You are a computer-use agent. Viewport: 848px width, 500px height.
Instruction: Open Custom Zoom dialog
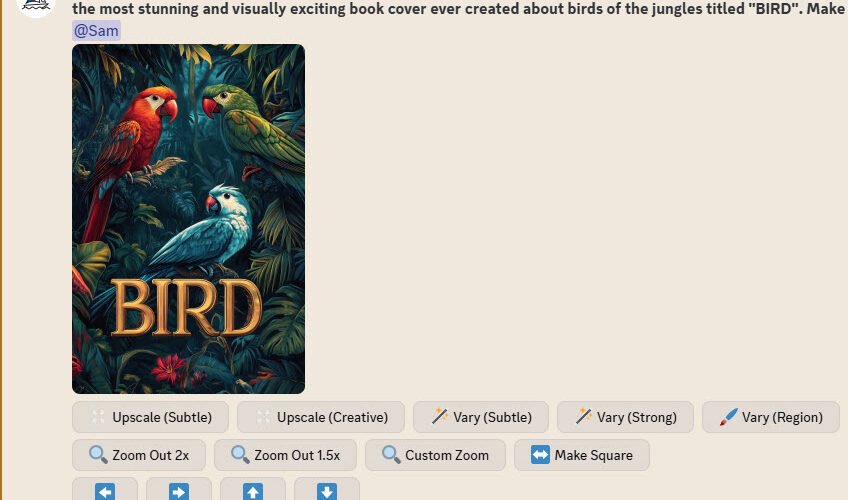(435, 455)
